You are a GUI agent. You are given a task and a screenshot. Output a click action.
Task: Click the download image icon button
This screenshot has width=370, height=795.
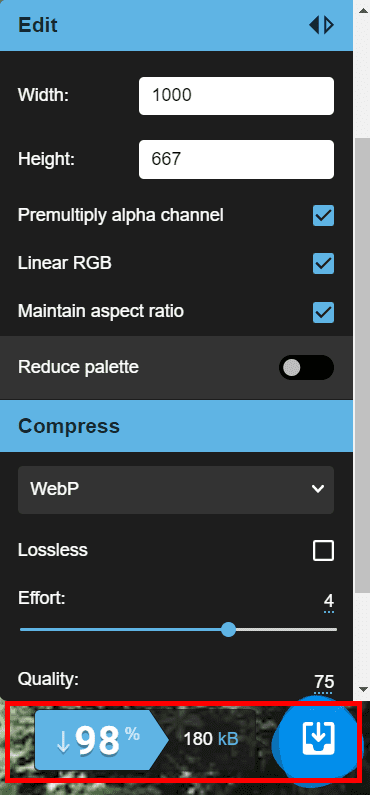click(x=317, y=739)
